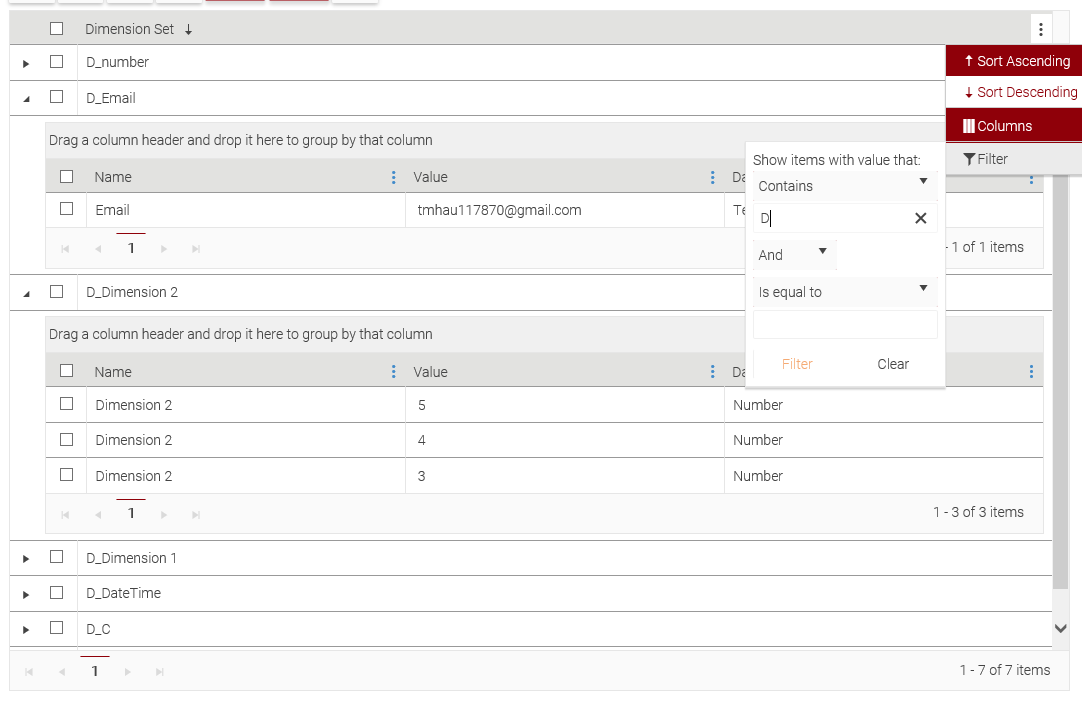This screenshot has height=701, width=1082.
Task: Go to next page in main grid pager
Action: pos(127,672)
